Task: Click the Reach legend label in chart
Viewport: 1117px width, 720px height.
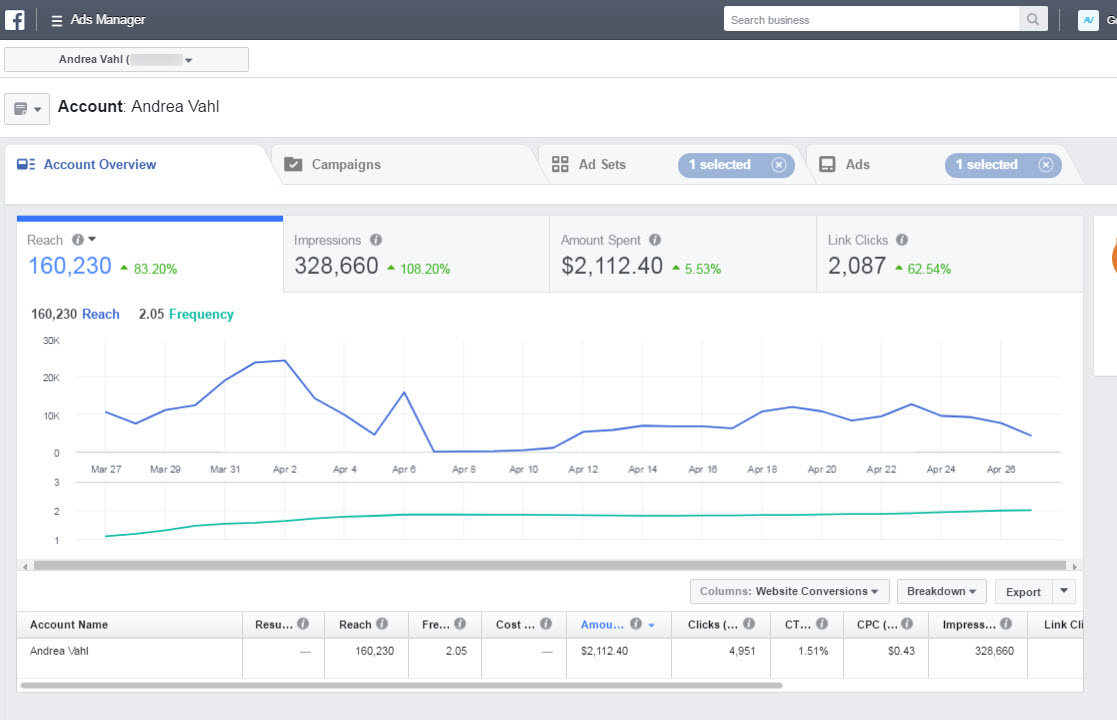Action: pyautogui.click(x=100, y=314)
